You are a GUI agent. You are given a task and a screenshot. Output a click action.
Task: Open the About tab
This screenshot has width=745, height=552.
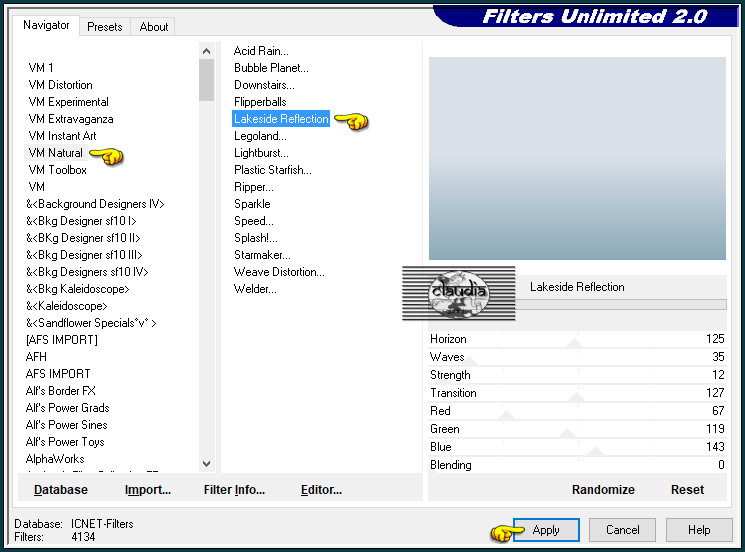(153, 27)
